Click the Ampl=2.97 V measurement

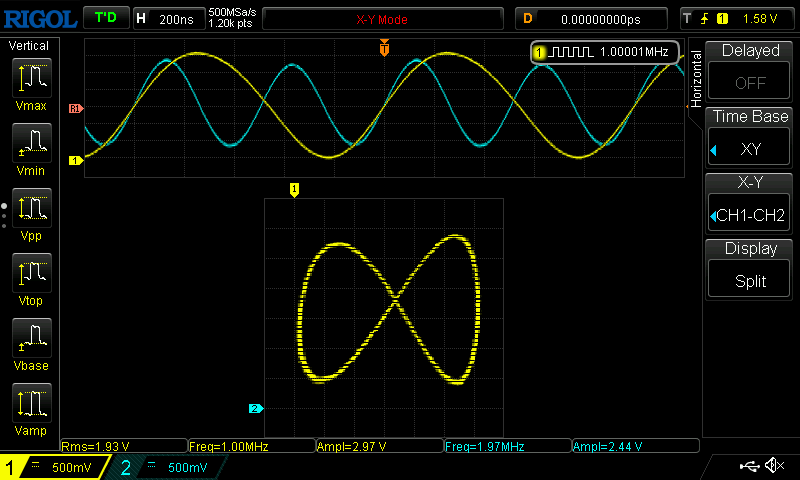point(380,446)
